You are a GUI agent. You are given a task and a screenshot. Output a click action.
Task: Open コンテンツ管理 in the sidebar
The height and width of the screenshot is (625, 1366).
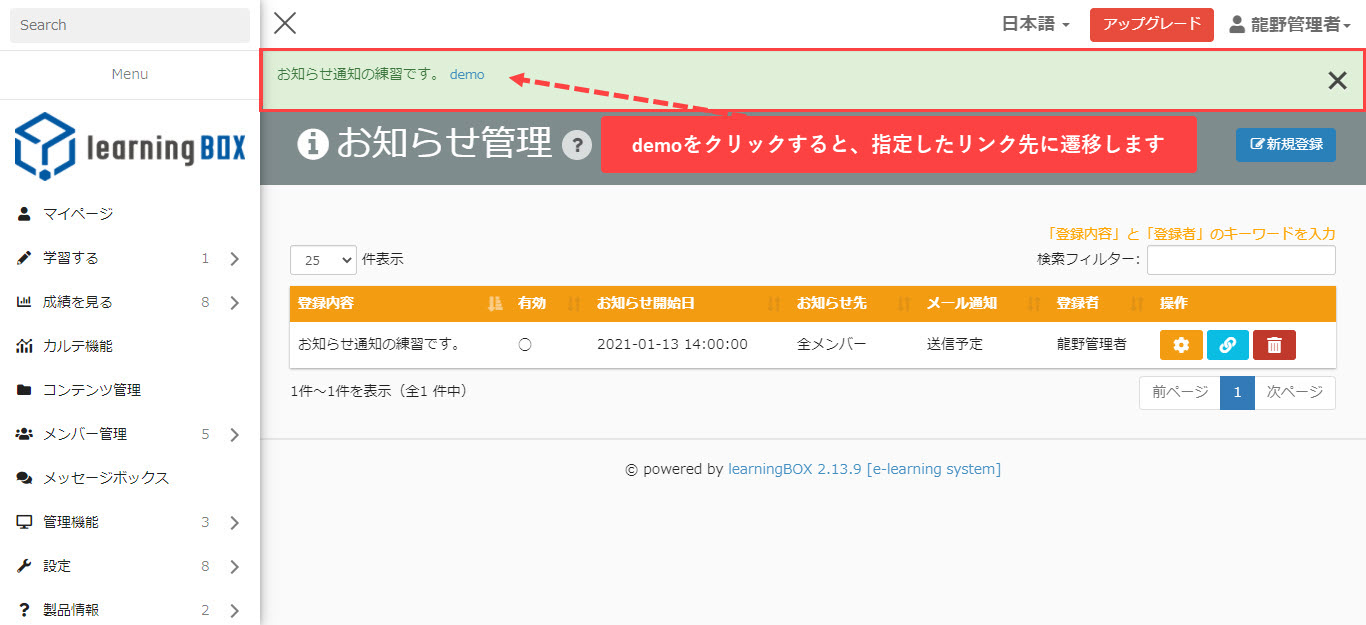tap(92, 390)
